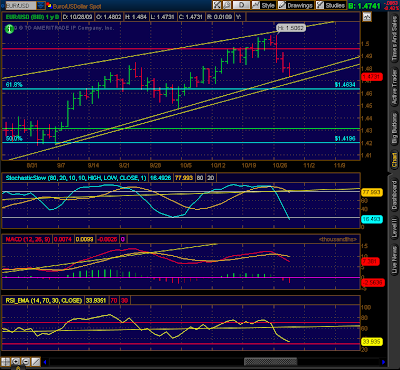
Task: Open the Style menu
Action: tap(264, 5)
